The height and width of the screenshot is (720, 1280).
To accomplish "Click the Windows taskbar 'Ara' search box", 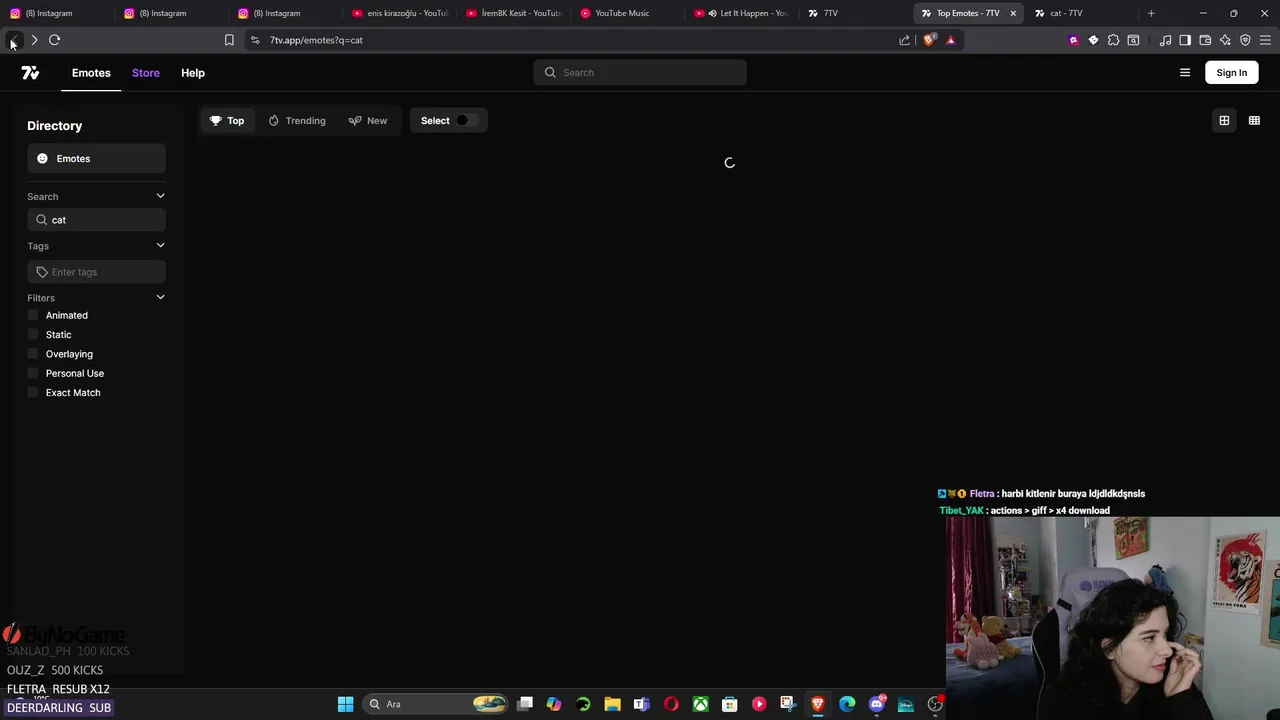I will [x=434, y=704].
